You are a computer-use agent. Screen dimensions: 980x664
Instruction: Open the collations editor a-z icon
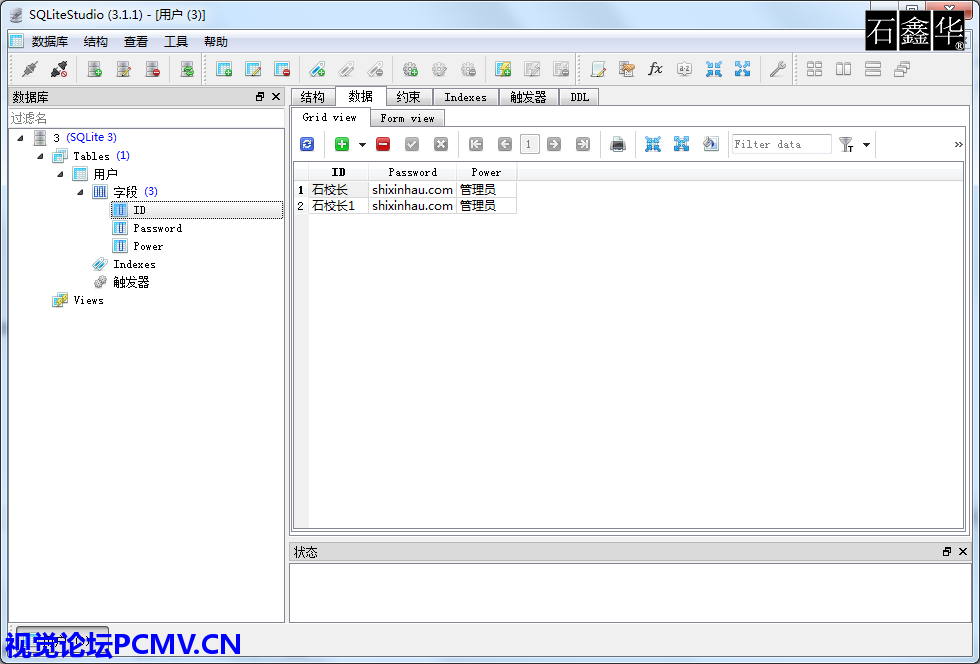point(684,69)
